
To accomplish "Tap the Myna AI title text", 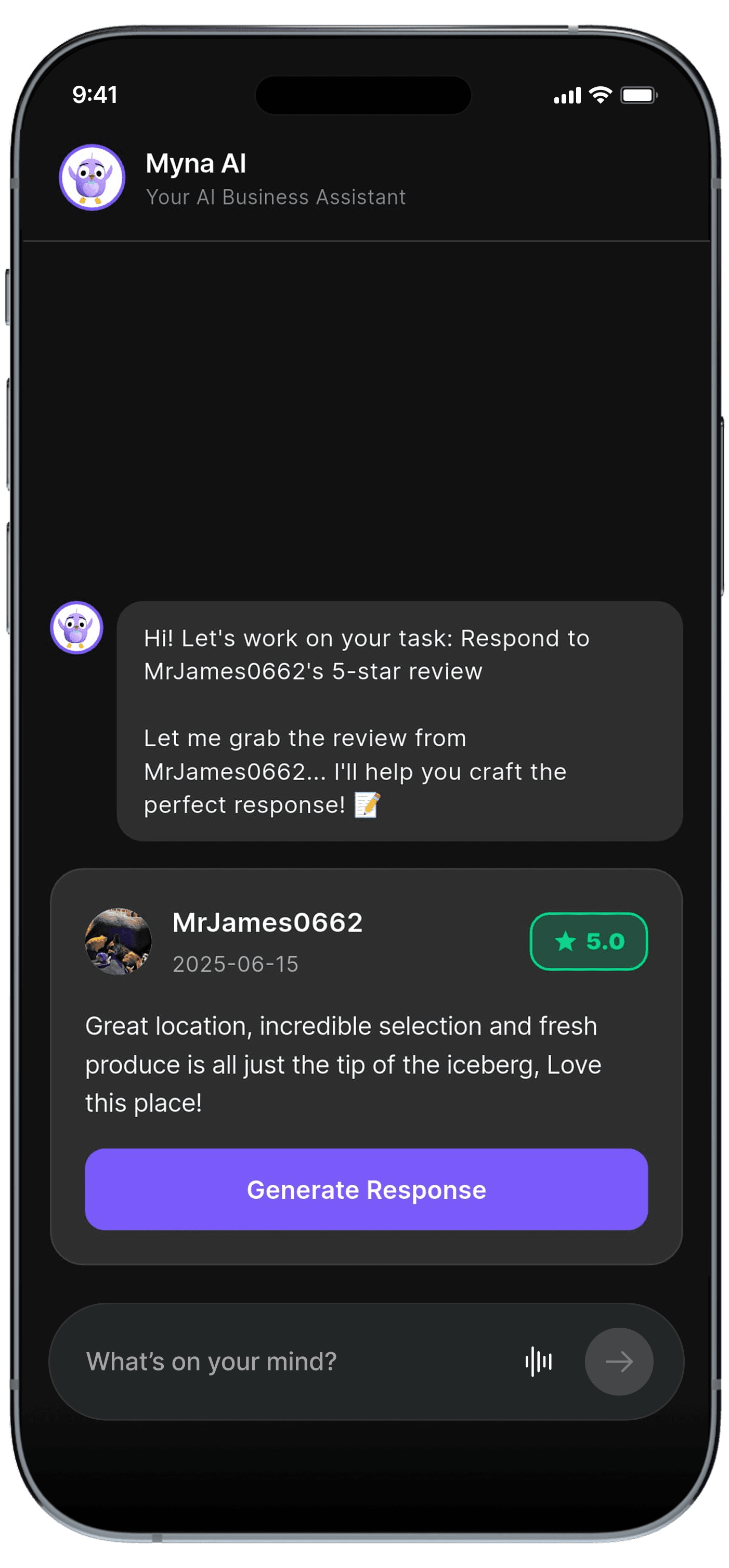I will point(196,163).
